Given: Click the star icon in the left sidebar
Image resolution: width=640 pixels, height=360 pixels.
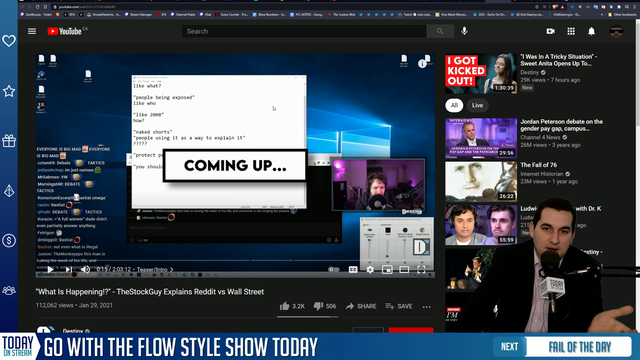Looking at the screenshot, I should 9,91.
